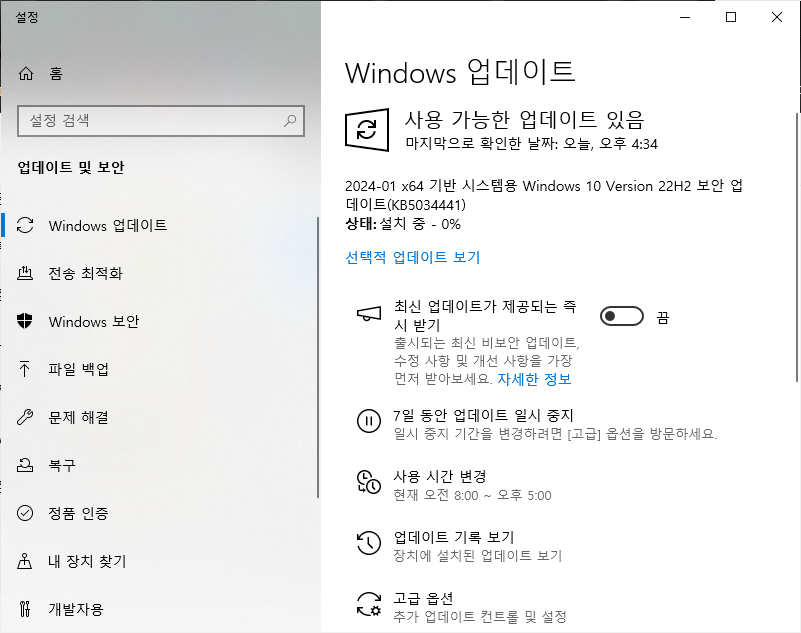Open 고급 옵션 settings
The height and width of the screenshot is (633, 801).
click(x=462, y=607)
